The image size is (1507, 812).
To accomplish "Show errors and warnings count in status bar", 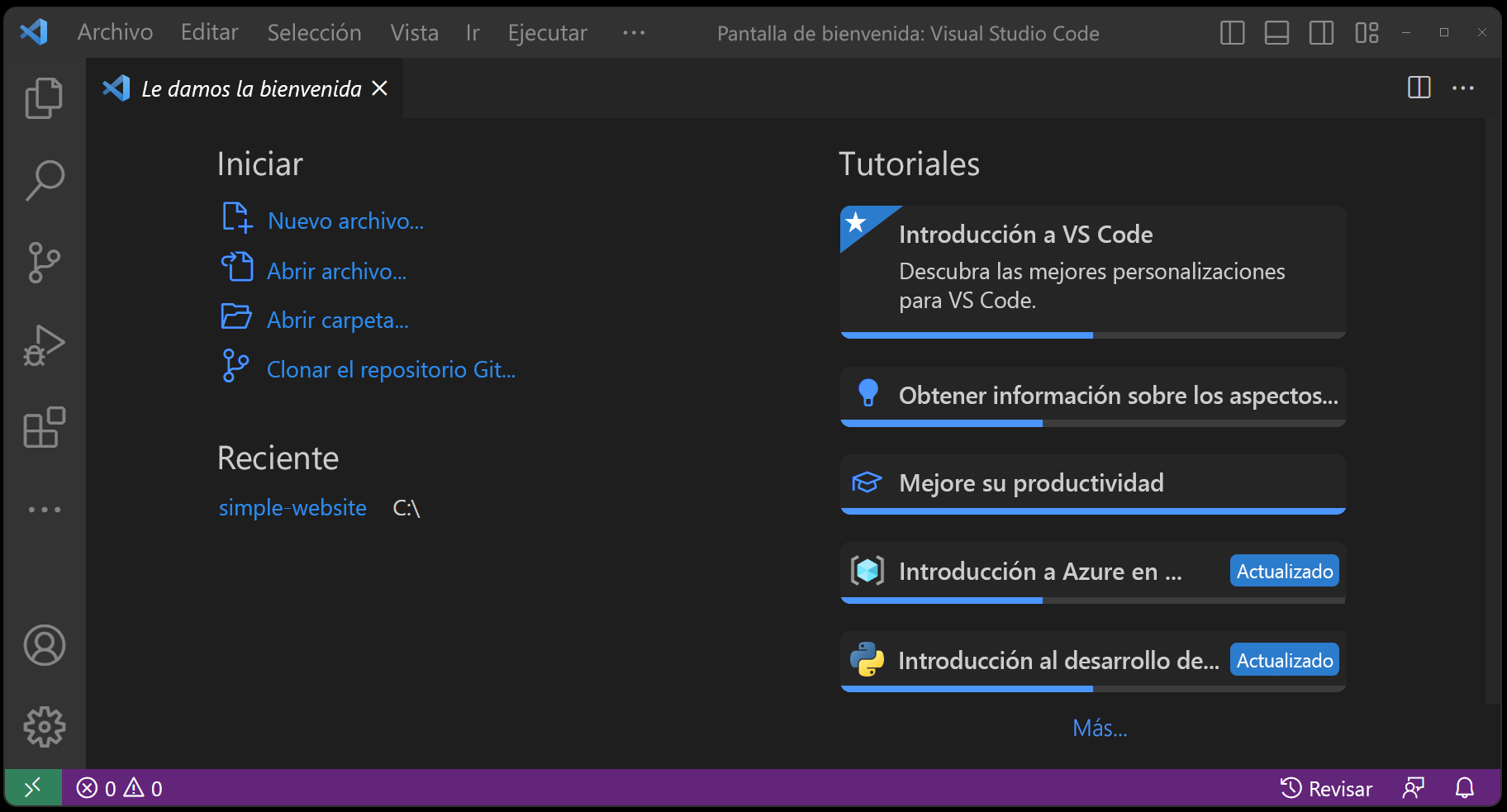I will [120, 788].
